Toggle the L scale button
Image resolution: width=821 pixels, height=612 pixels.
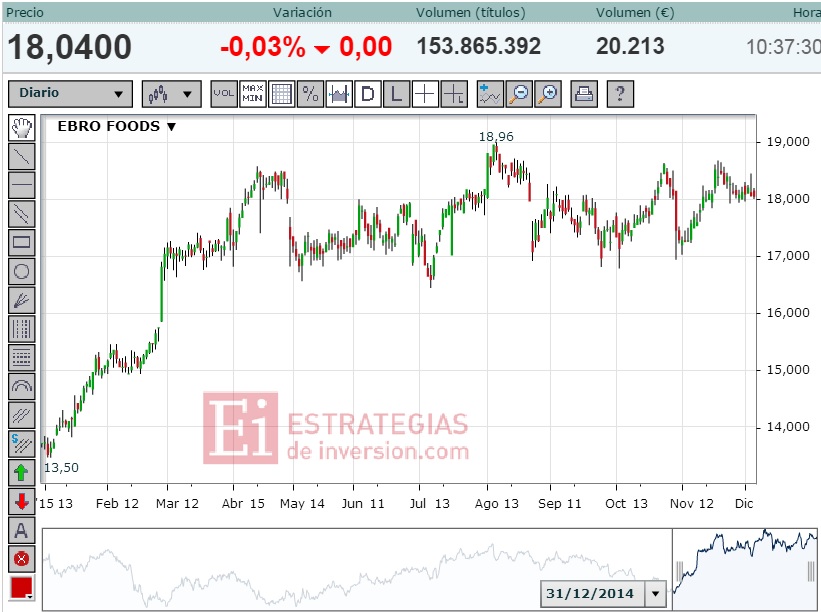[396, 94]
